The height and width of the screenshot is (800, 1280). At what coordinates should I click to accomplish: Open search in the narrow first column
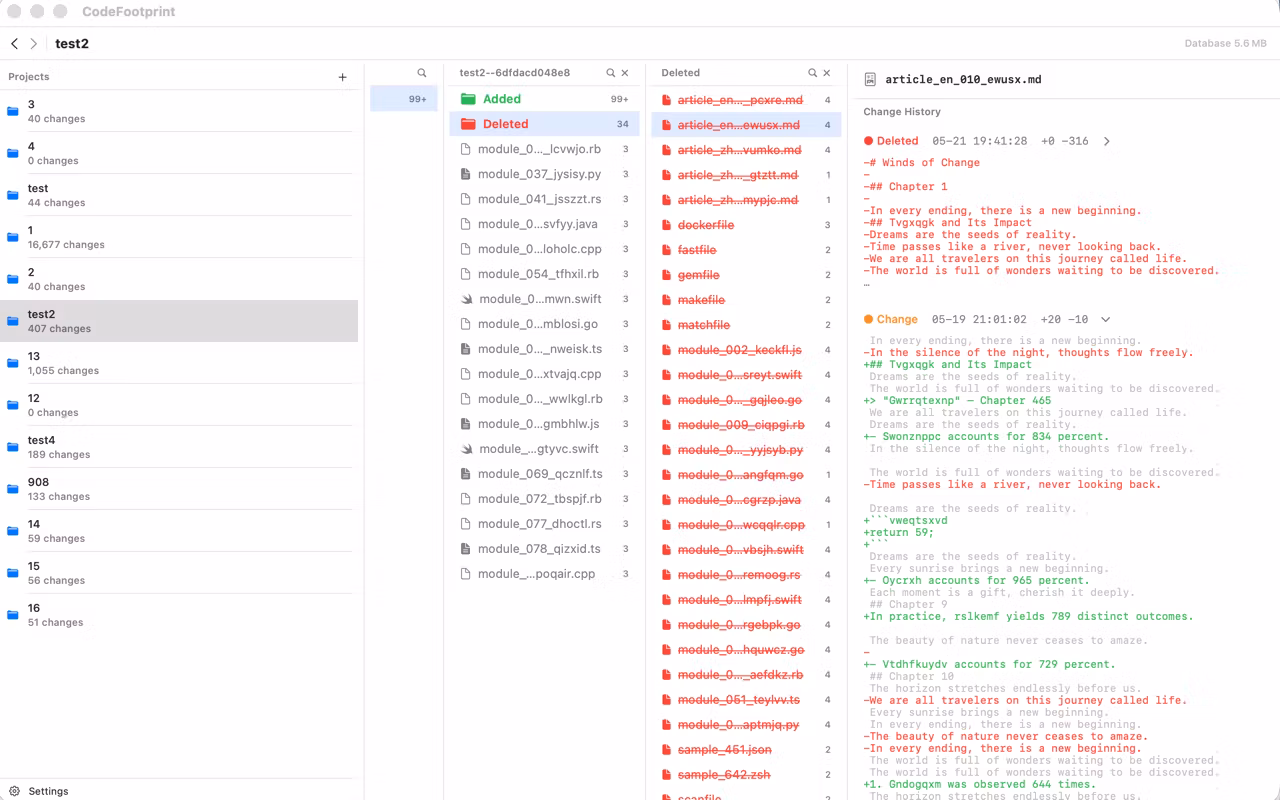click(422, 73)
